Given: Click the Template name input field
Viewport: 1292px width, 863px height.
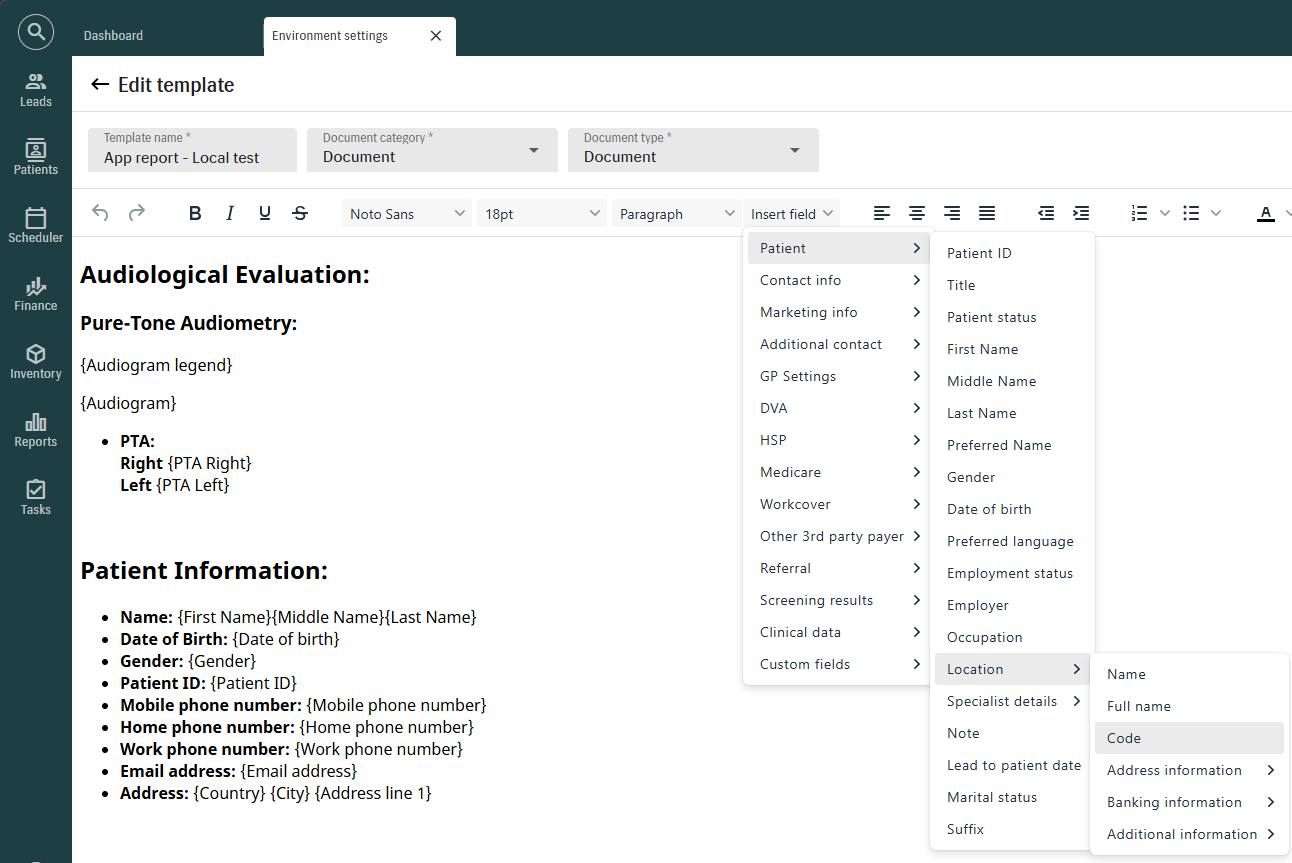Looking at the screenshot, I should pyautogui.click(x=192, y=150).
